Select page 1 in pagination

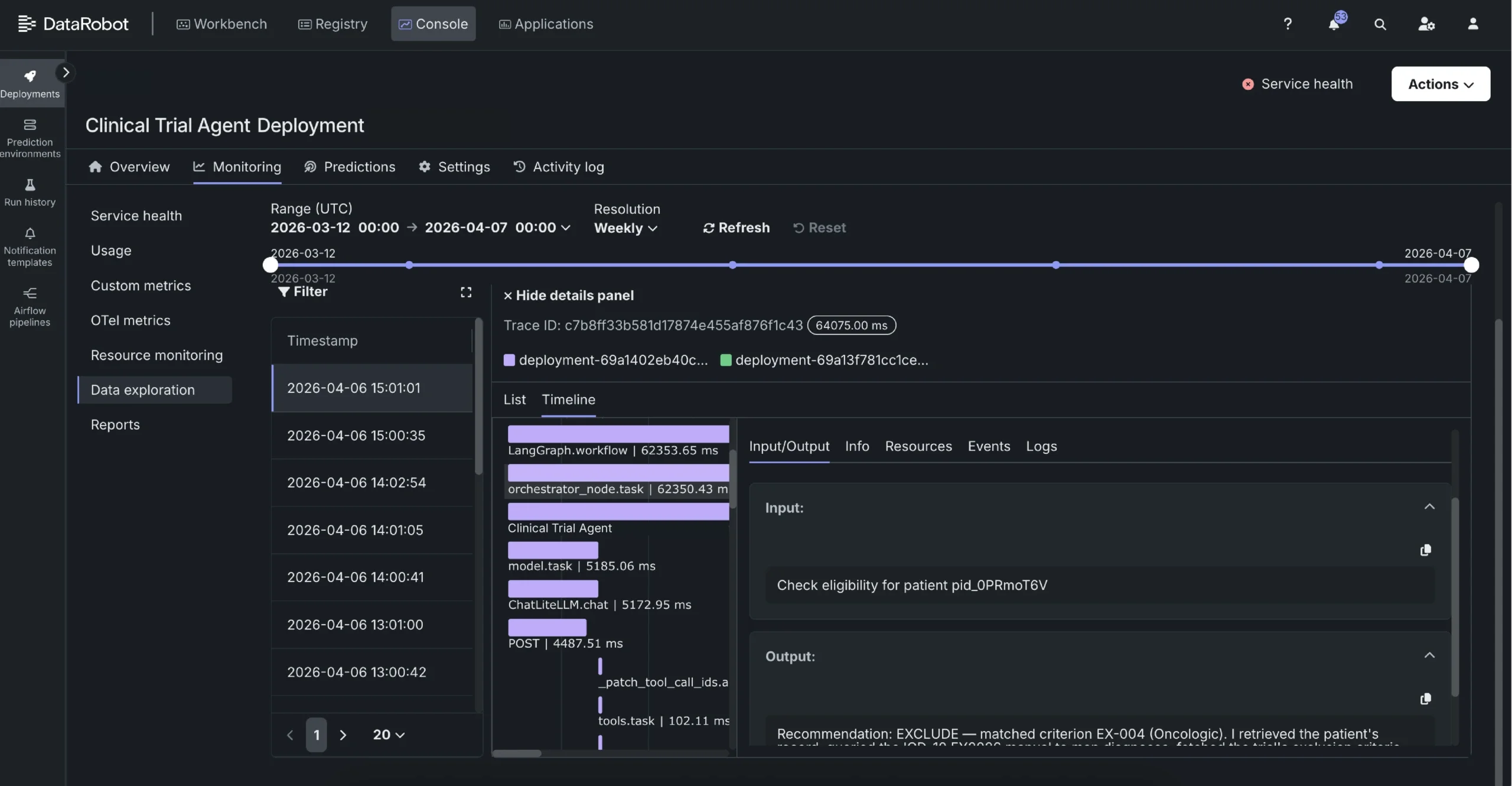[317, 735]
